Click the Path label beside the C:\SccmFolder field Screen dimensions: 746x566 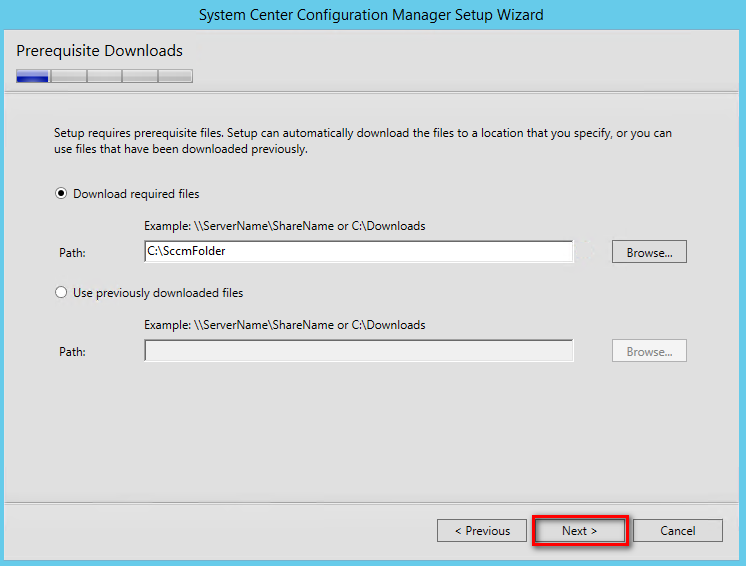72,253
